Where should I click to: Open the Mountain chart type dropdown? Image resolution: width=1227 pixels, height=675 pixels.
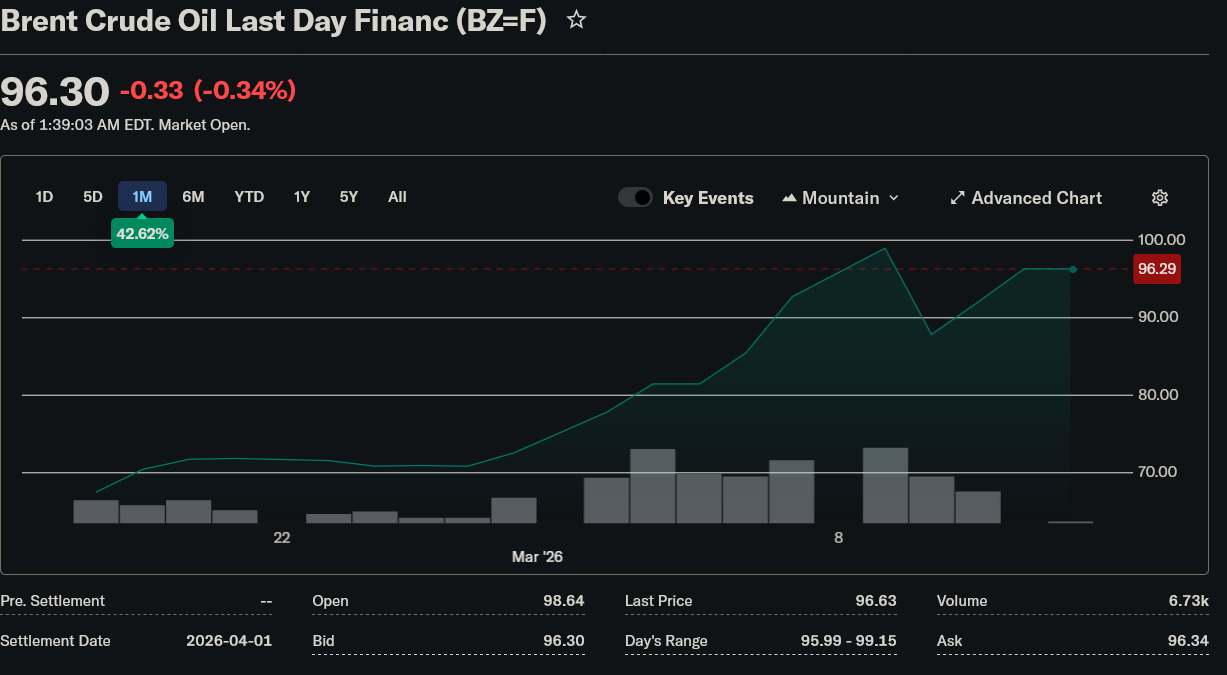point(840,198)
